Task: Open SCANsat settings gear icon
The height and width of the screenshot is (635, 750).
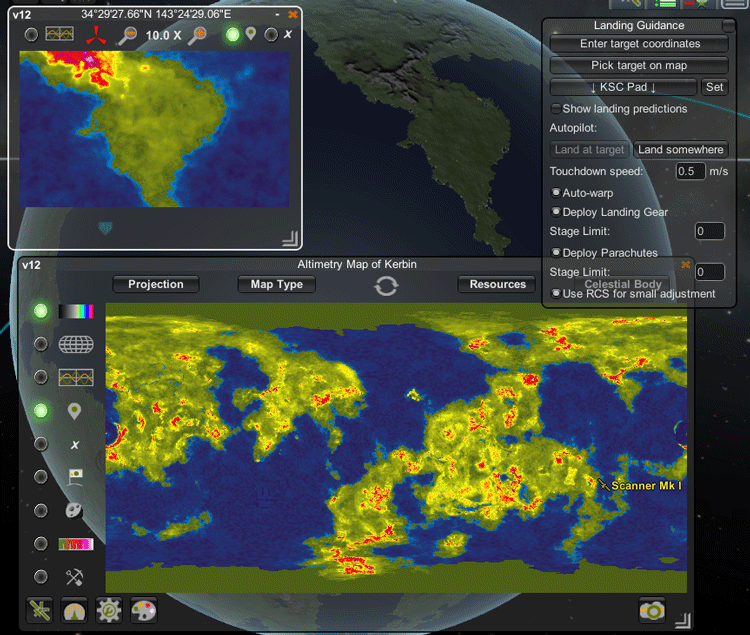Action: point(109,610)
